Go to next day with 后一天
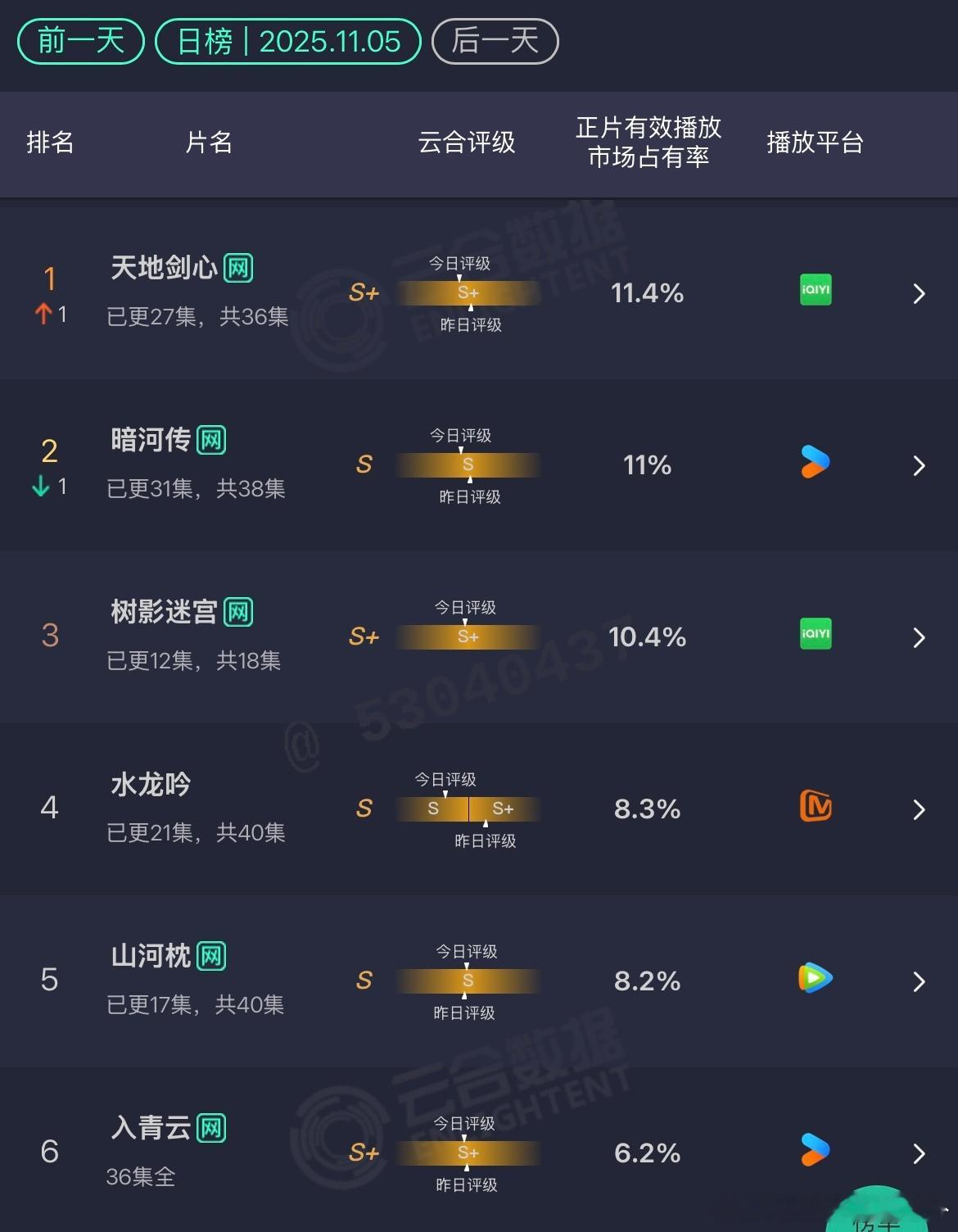This screenshot has width=958, height=1232. (495, 41)
